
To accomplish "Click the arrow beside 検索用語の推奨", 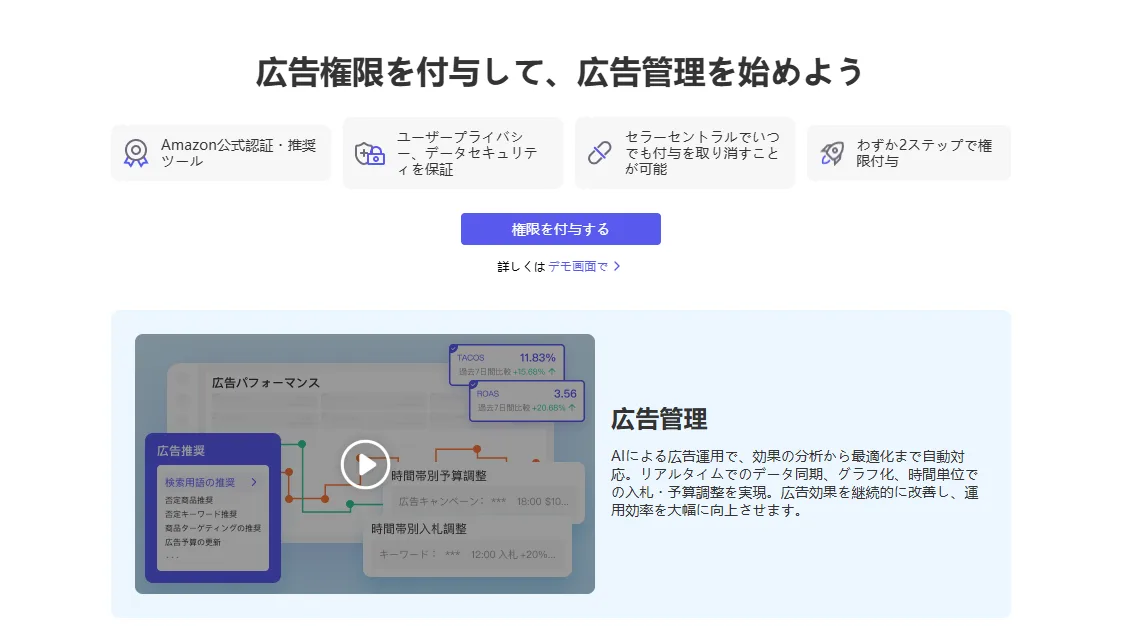I will pyautogui.click(x=254, y=482).
